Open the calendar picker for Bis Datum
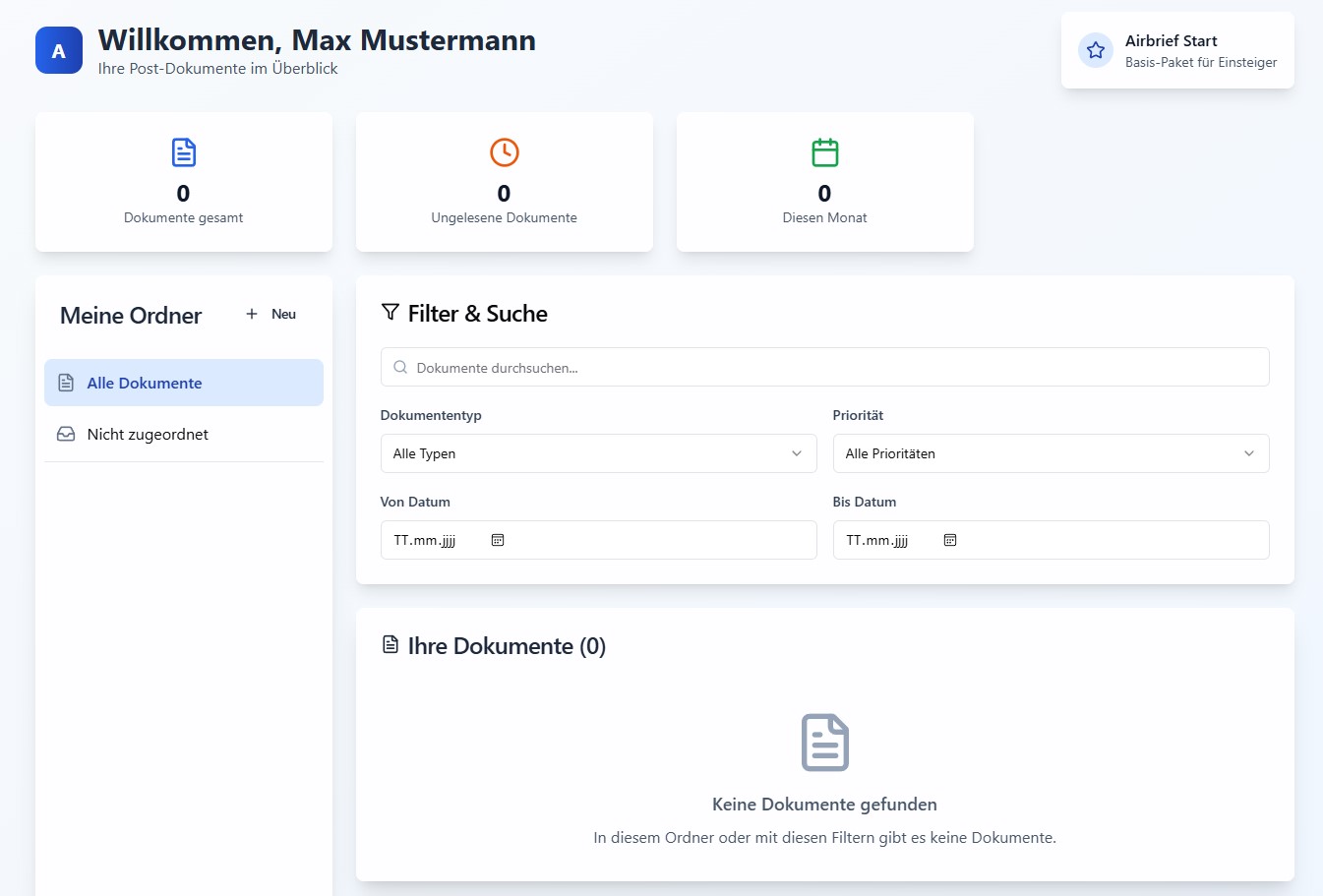The image size is (1323, 896). coord(949,539)
